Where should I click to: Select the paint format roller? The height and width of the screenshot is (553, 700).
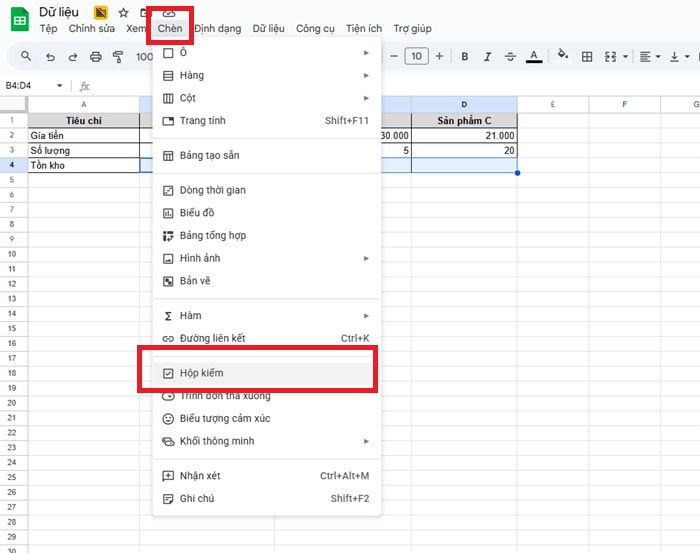[118, 57]
